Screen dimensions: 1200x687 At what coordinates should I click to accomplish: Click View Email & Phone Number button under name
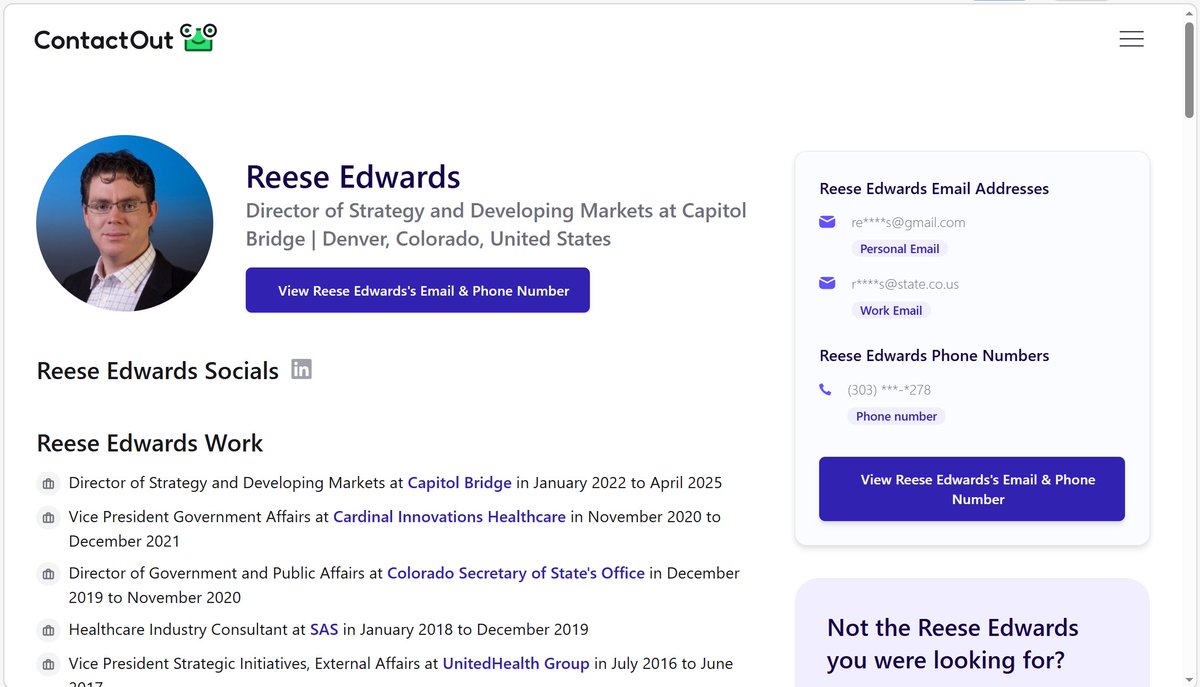click(x=418, y=290)
